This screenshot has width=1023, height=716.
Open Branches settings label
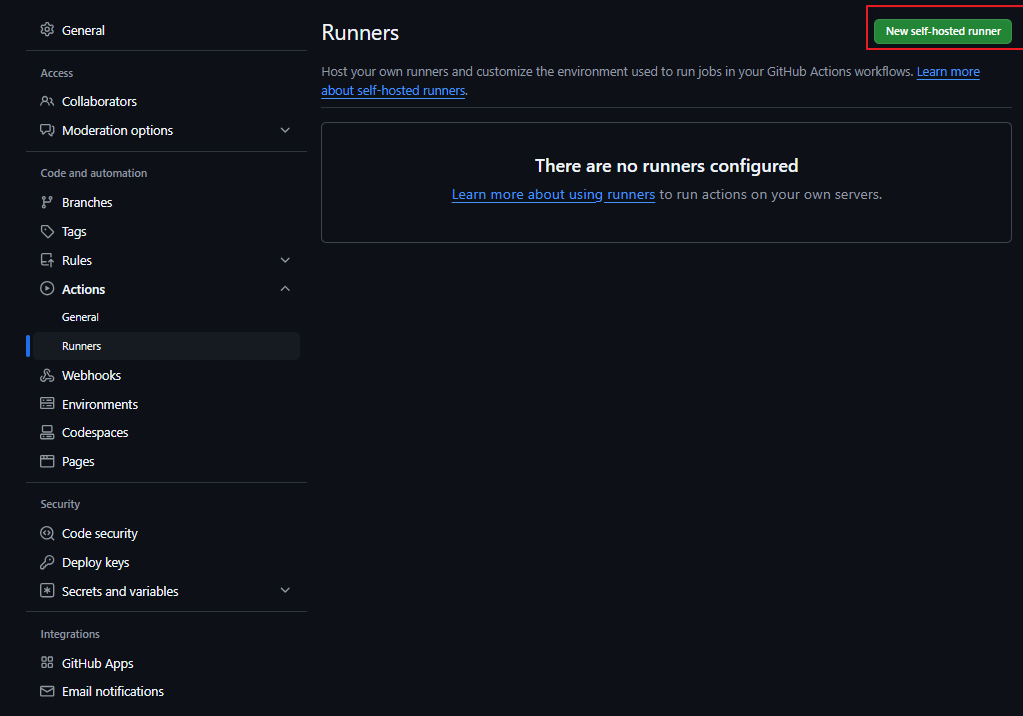coord(87,202)
